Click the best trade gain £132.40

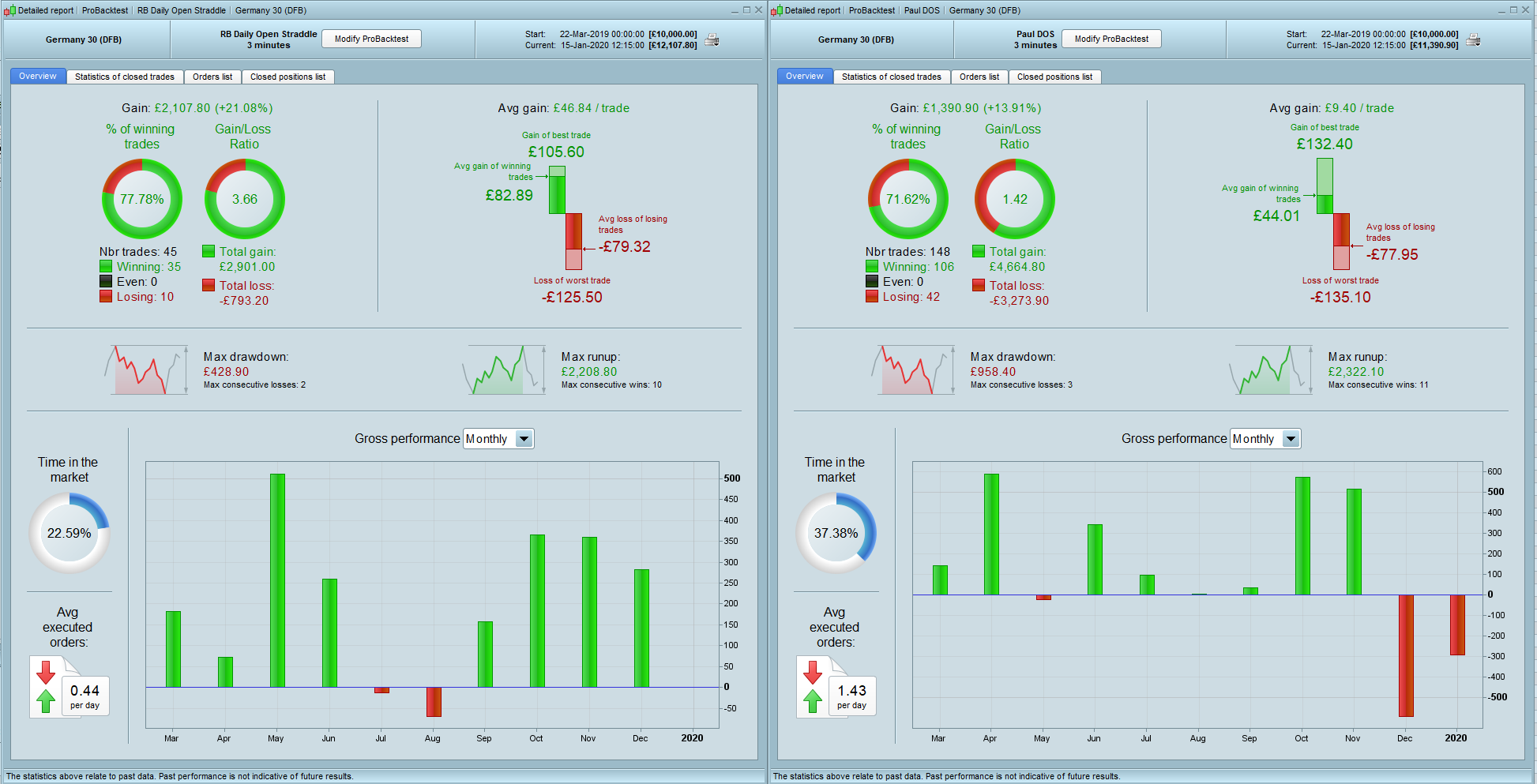pyautogui.click(x=1325, y=144)
